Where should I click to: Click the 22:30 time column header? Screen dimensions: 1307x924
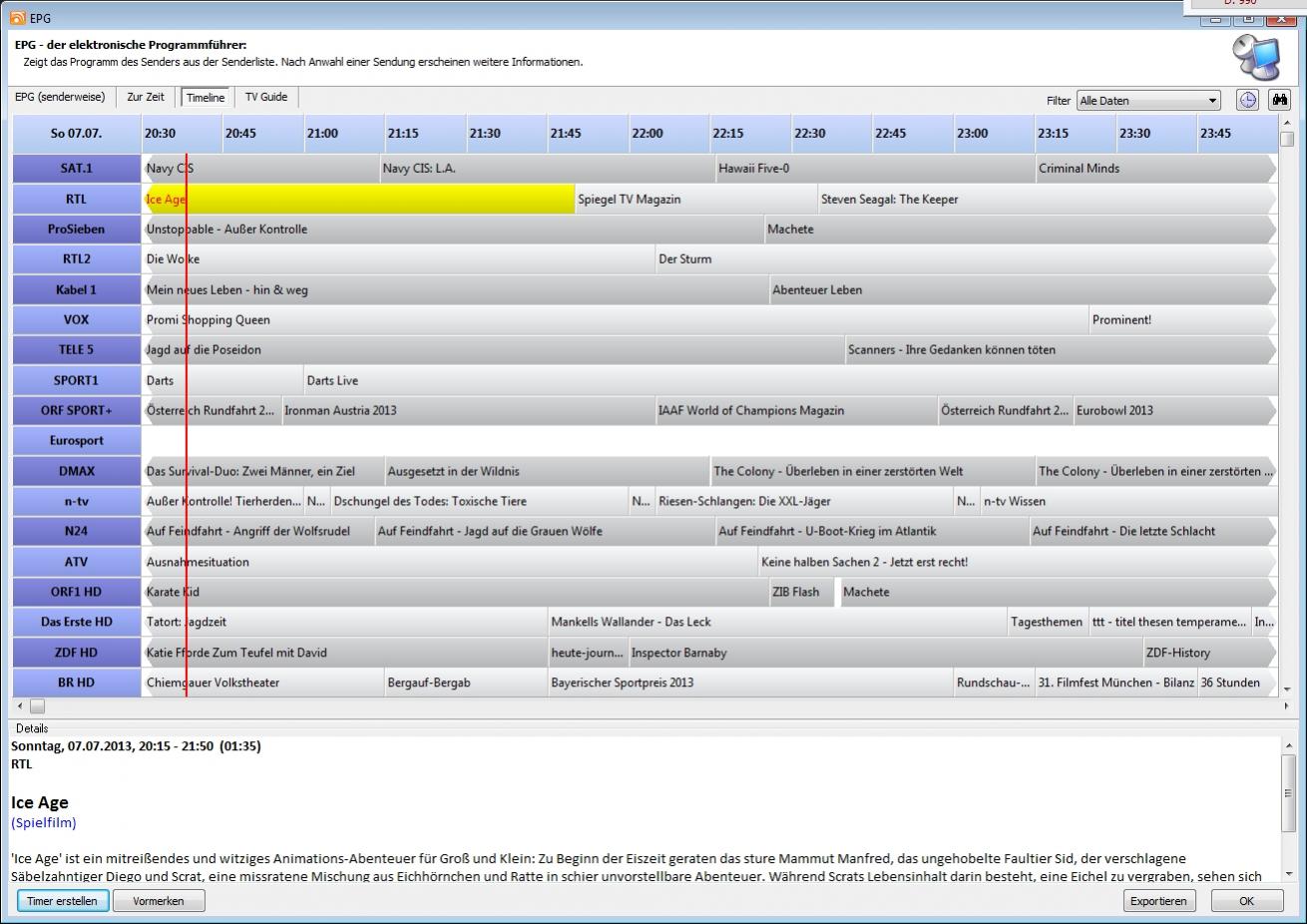(831, 133)
